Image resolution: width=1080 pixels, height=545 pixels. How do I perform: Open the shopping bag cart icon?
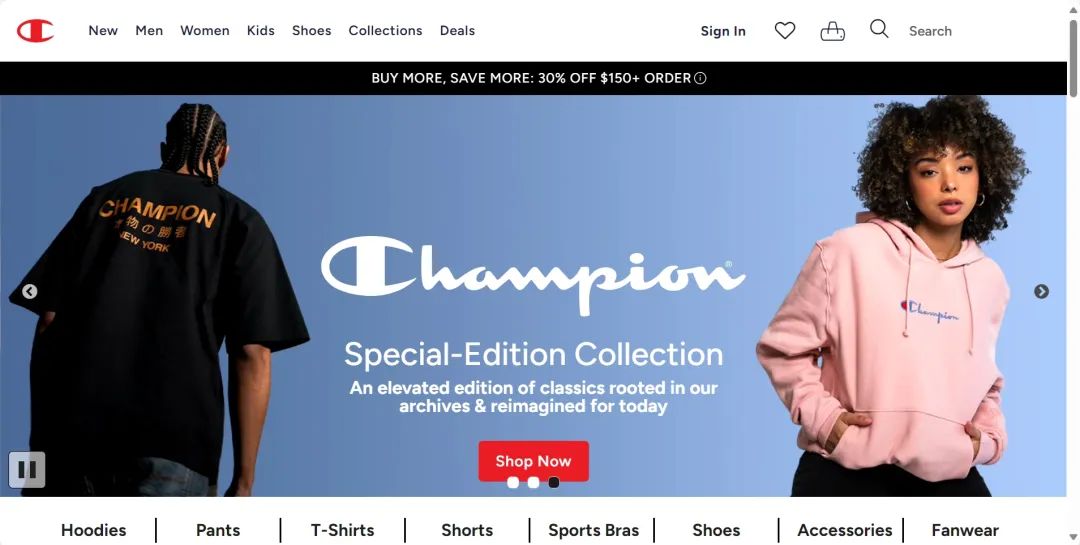click(x=832, y=31)
